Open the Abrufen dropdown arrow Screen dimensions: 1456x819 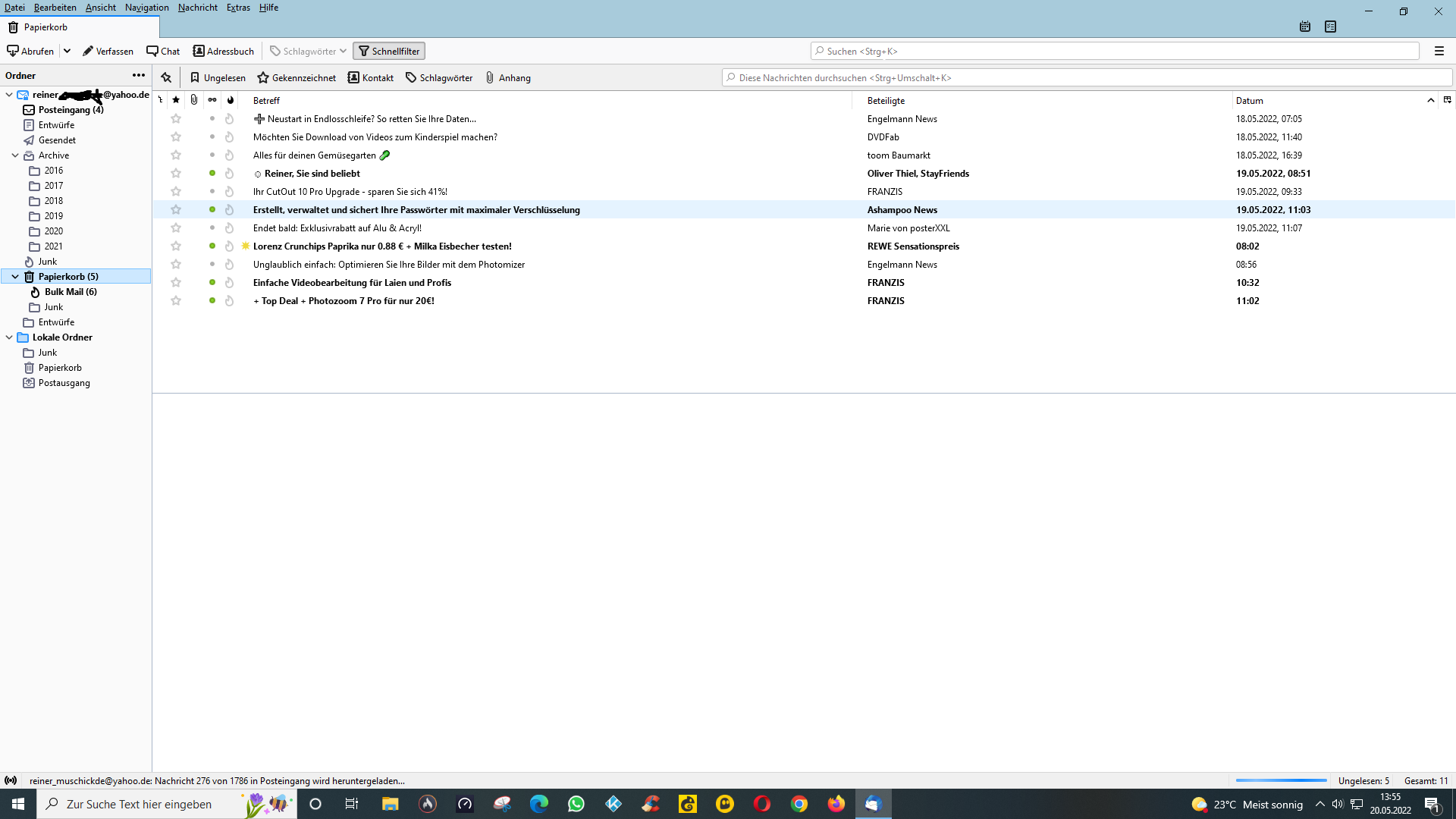tap(67, 51)
